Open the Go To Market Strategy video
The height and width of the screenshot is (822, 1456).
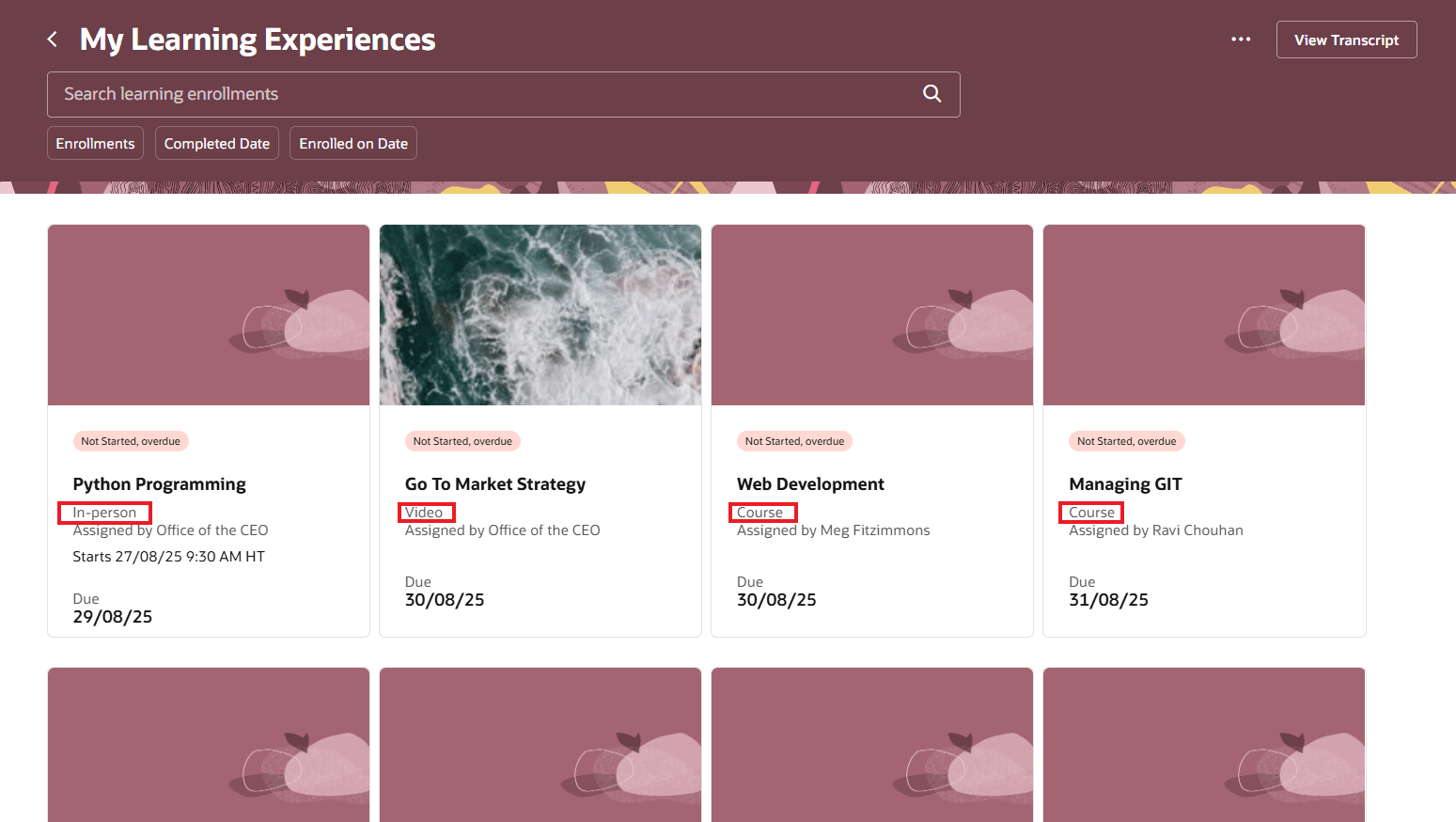pos(495,483)
